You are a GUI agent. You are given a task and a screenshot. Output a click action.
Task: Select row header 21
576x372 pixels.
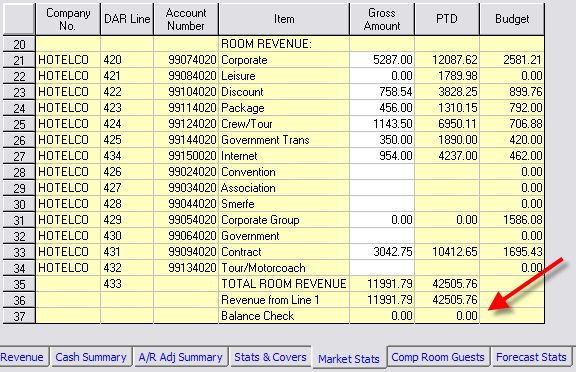click(19, 60)
